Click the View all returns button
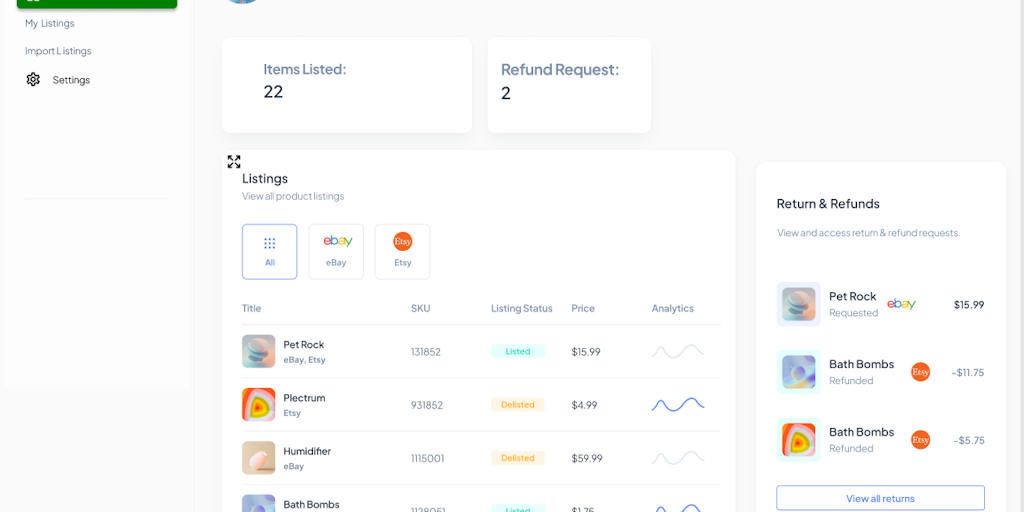Image resolution: width=1024 pixels, height=512 pixels. 880,498
